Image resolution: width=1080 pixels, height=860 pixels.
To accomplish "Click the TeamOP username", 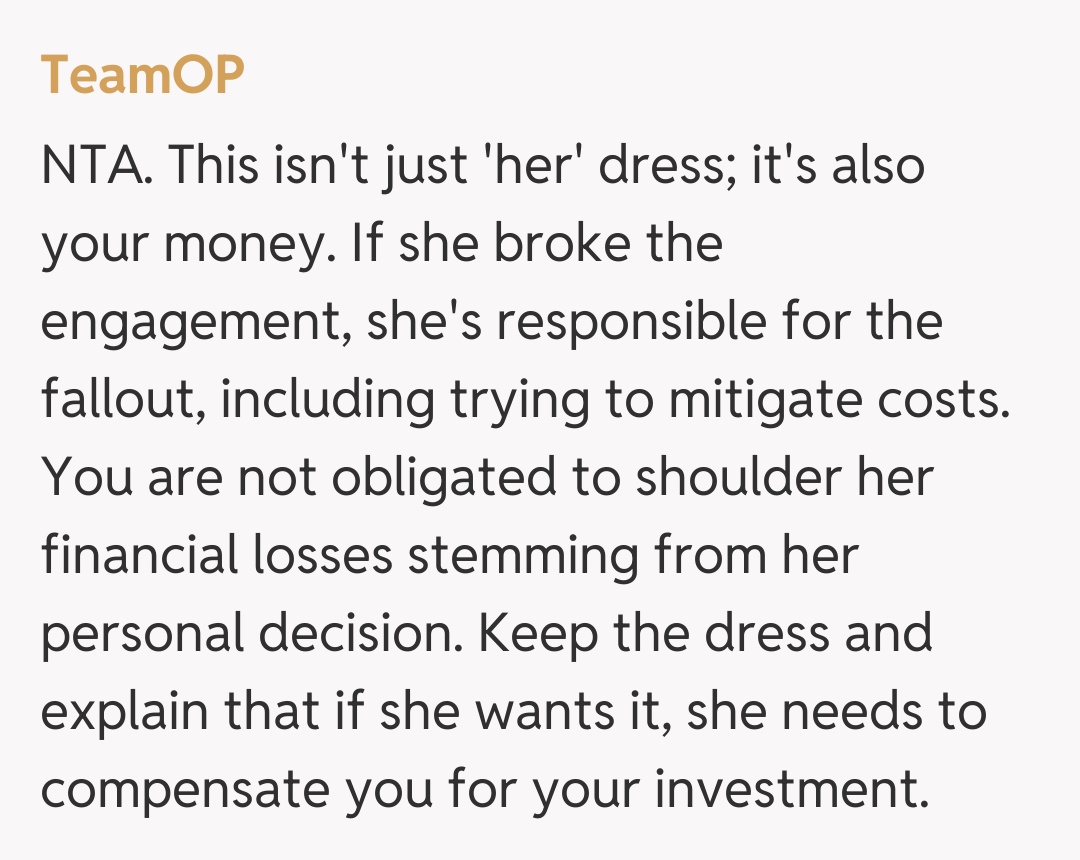I will (142, 76).
